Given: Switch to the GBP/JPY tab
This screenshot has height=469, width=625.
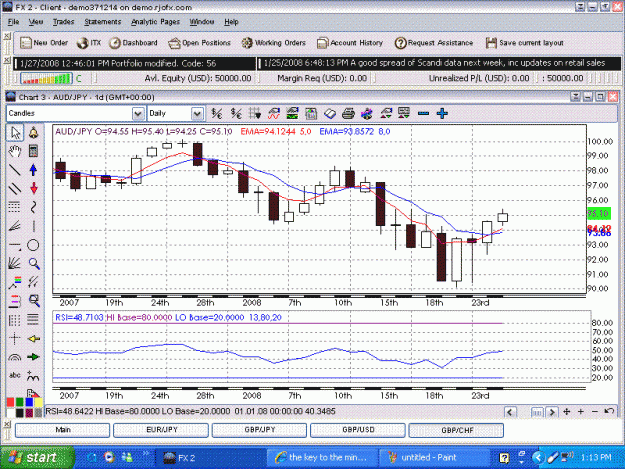Looking at the screenshot, I should click(x=259, y=430).
